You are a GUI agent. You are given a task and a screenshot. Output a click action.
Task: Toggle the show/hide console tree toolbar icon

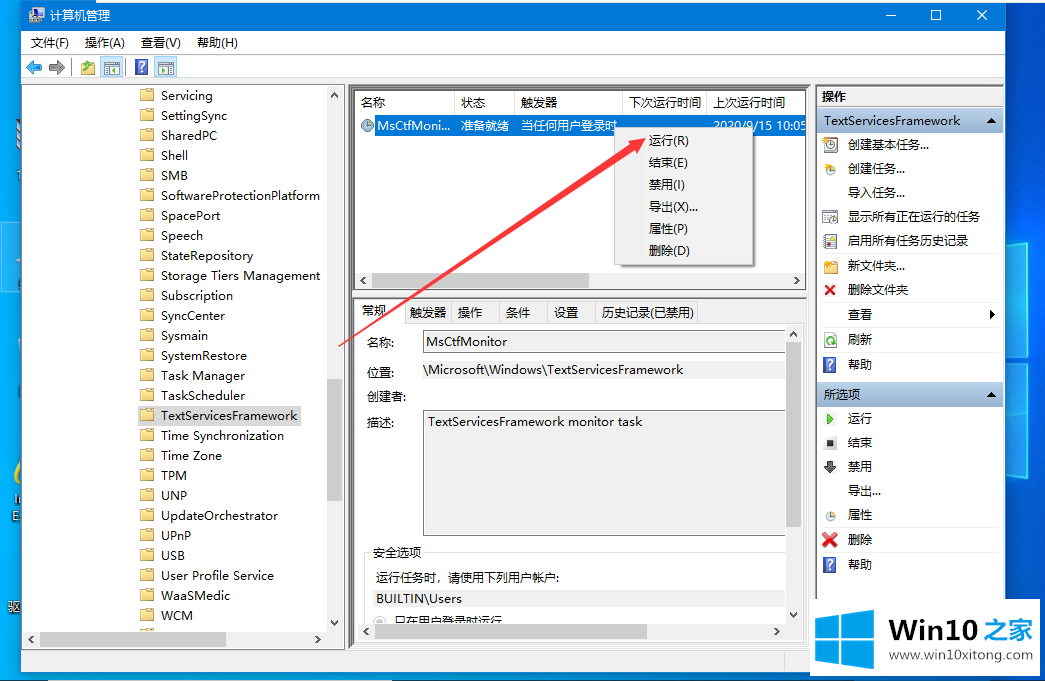click(112, 67)
